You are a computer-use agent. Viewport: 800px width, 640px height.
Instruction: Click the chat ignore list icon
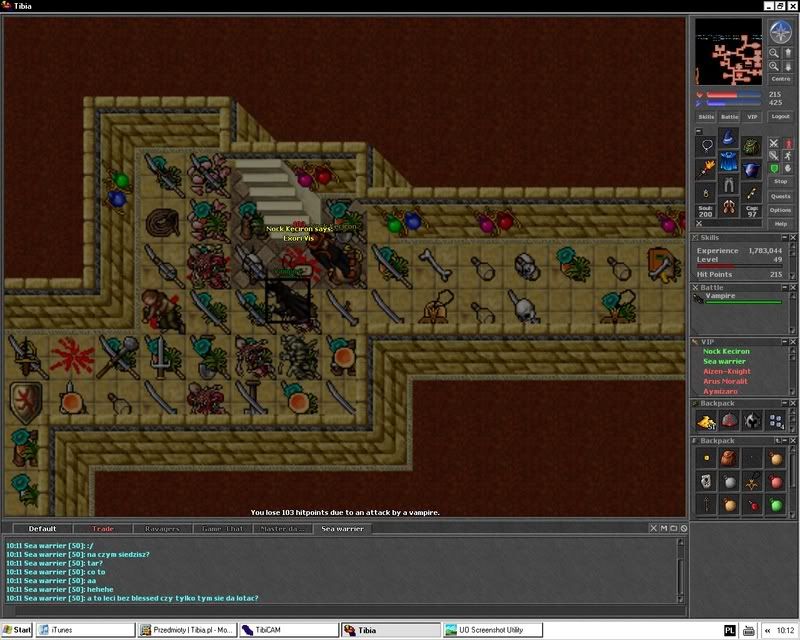point(684,528)
